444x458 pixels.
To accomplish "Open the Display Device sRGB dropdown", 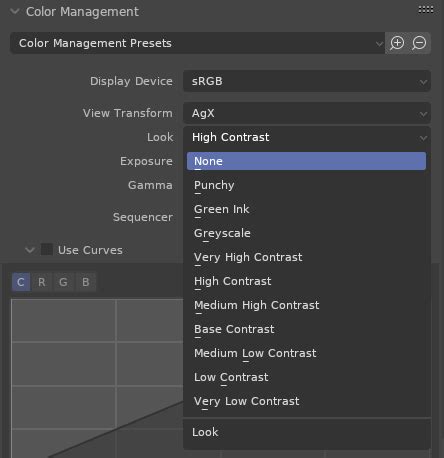I will coord(307,81).
